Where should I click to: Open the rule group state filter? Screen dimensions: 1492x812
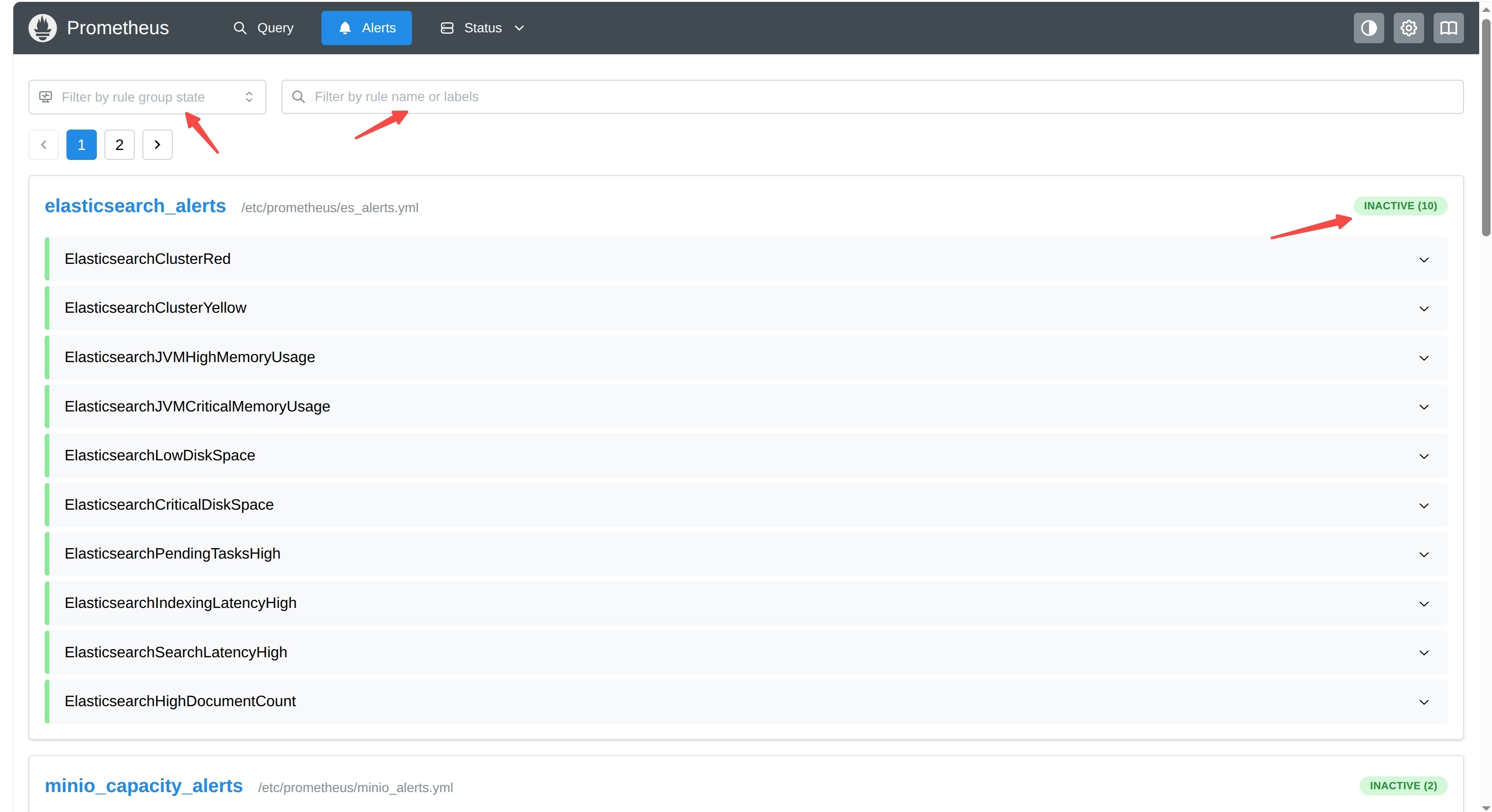[x=147, y=97]
